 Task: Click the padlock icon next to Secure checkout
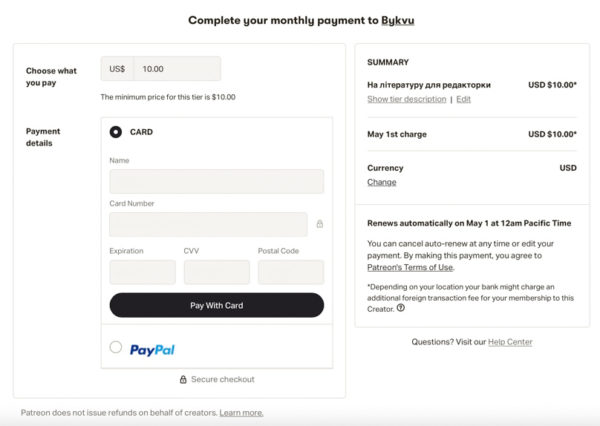click(183, 379)
